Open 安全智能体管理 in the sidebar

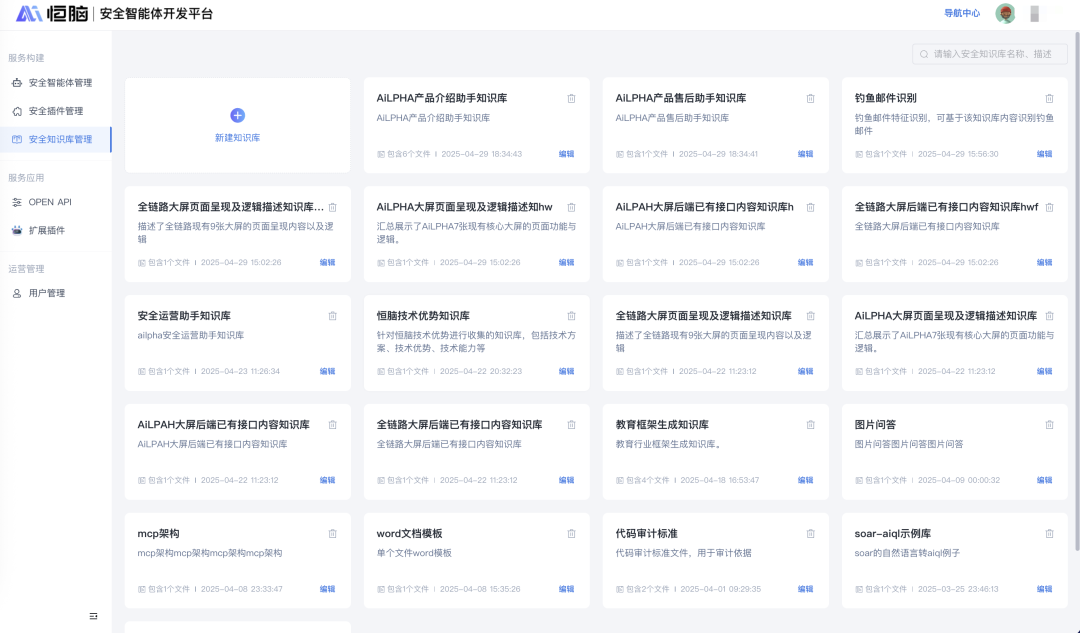click(59, 83)
